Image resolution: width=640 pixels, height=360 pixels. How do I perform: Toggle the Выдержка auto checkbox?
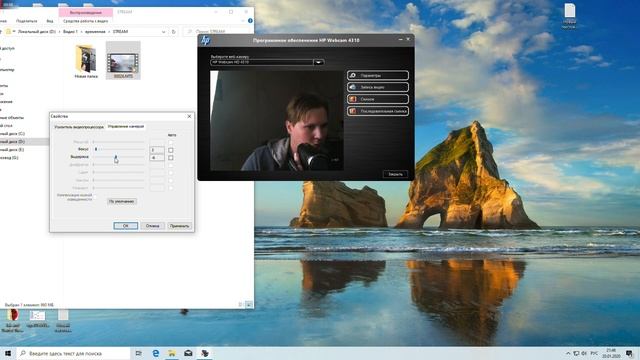tap(171, 158)
